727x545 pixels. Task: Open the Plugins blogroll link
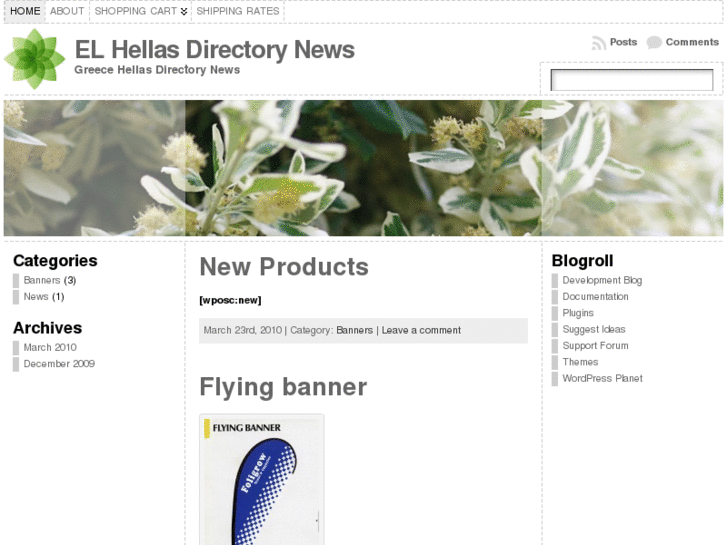[578, 313]
